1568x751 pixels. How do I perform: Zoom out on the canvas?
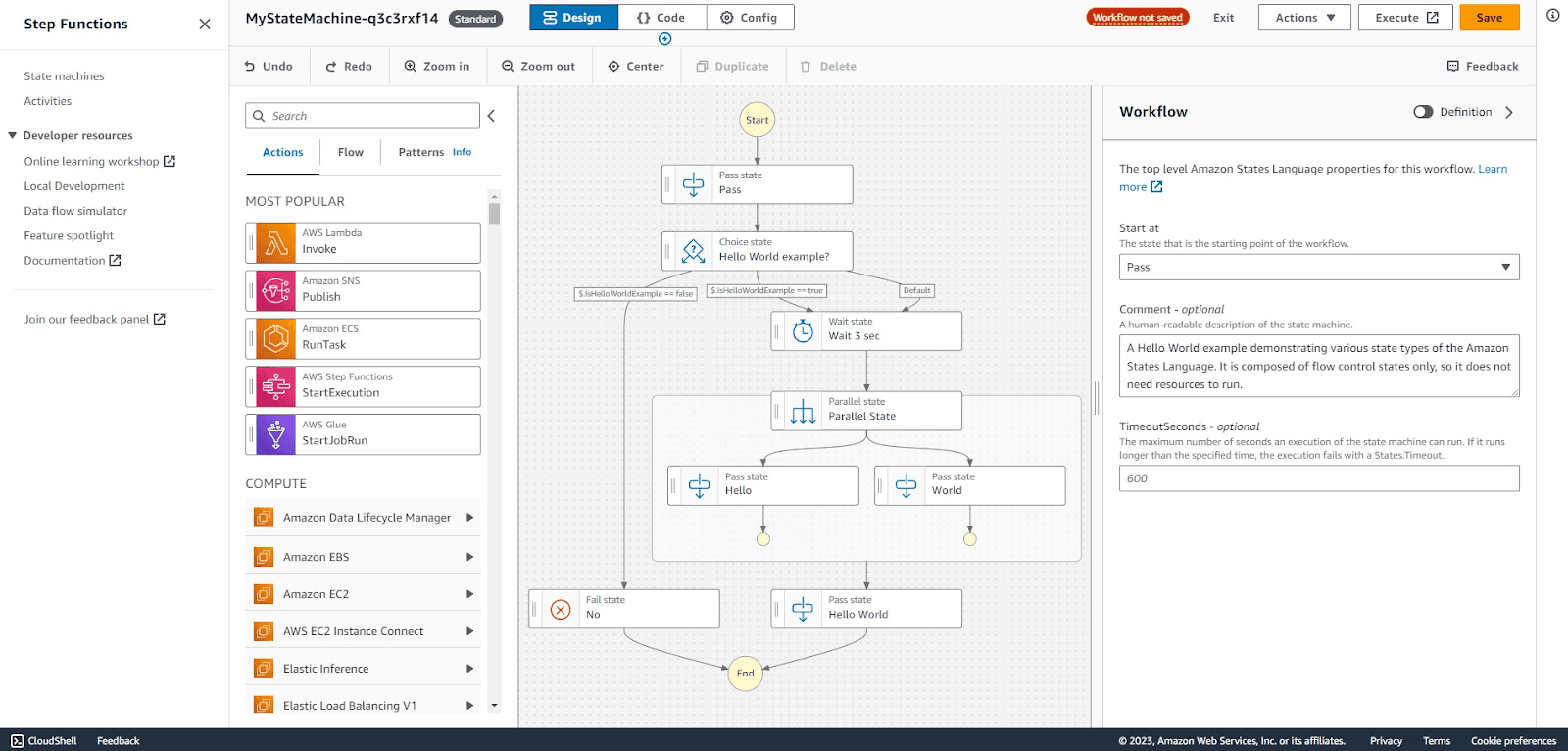538,66
